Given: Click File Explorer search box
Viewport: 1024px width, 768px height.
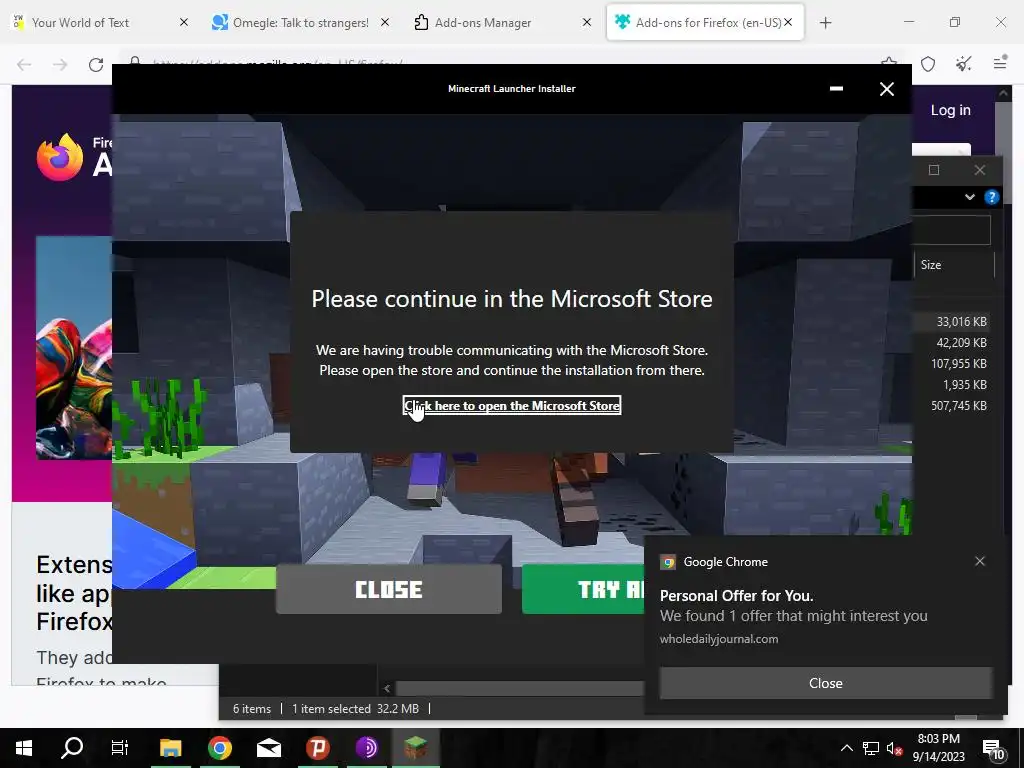Looking at the screenshot, I should 952,230.
